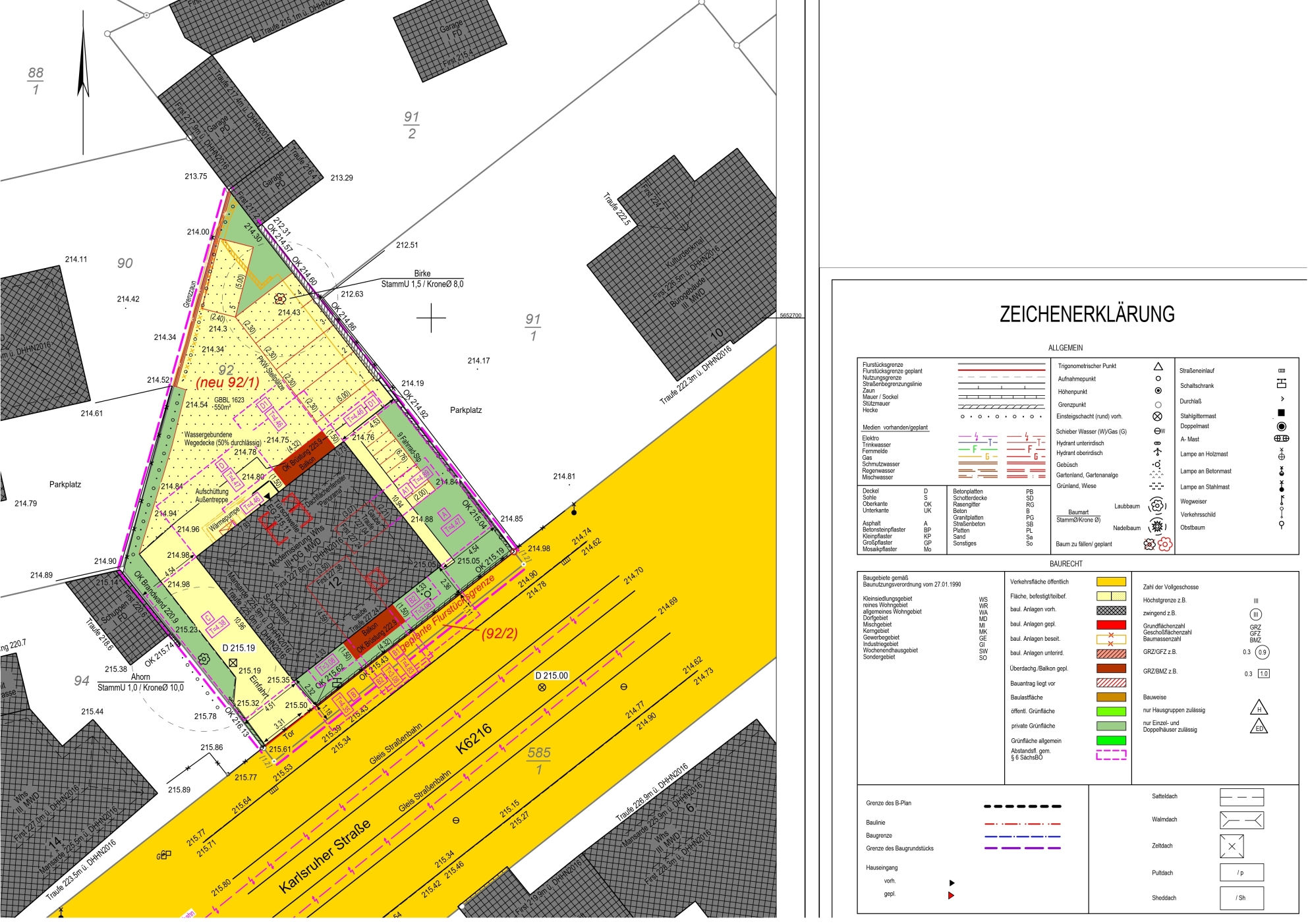Click the Hydrant oberirdisch symbol
This screenshot has height=924, width=1308.
pos(1157,452)
